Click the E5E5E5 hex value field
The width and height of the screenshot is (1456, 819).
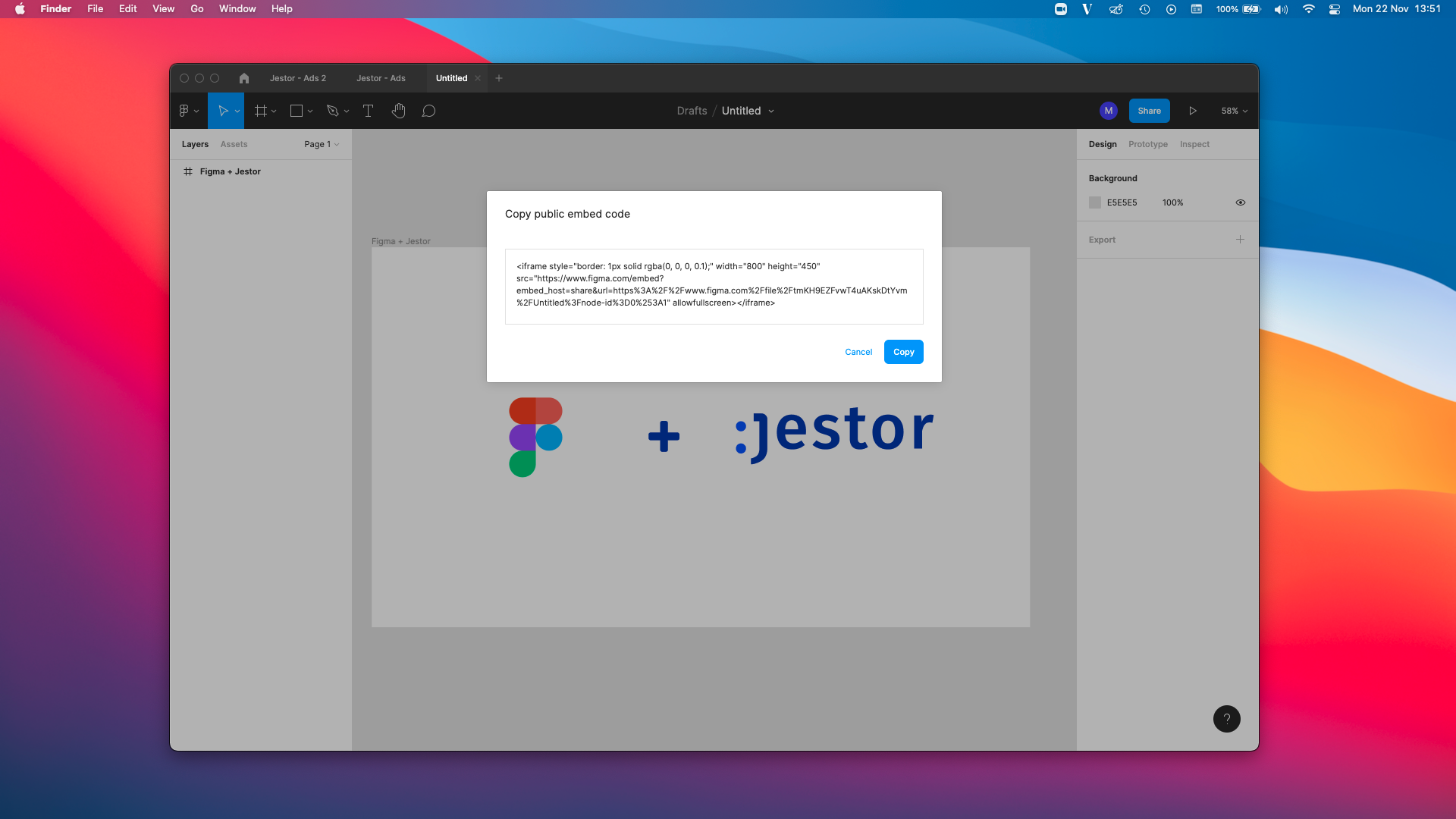1122,202
